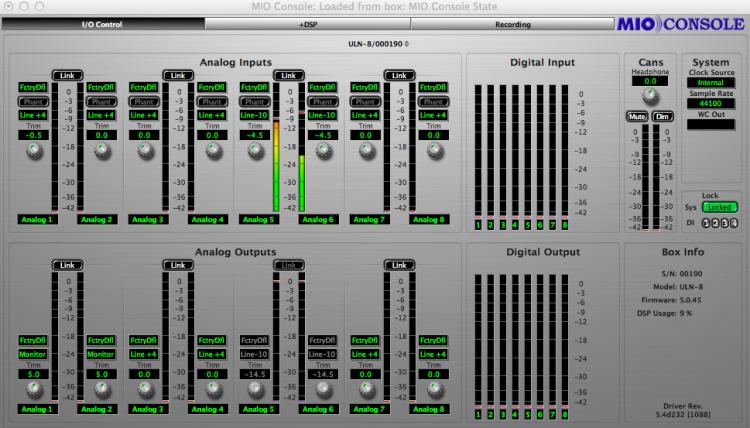This screenshot has height=428, width=750.
Task: Open the Clock Source dropdown showing Internal
Action: [710, 83]
